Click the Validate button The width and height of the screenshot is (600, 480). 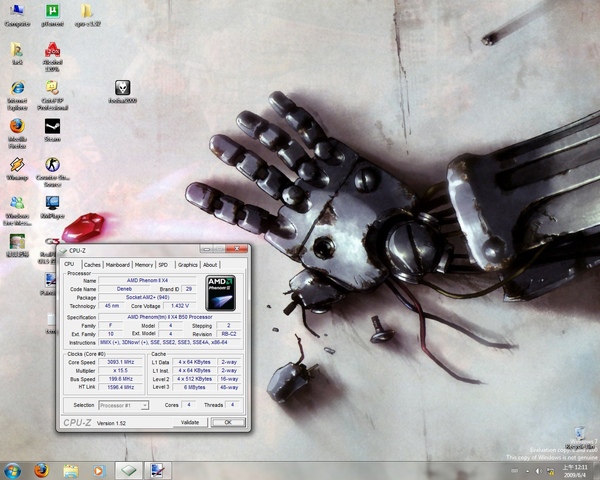point(190,422)
